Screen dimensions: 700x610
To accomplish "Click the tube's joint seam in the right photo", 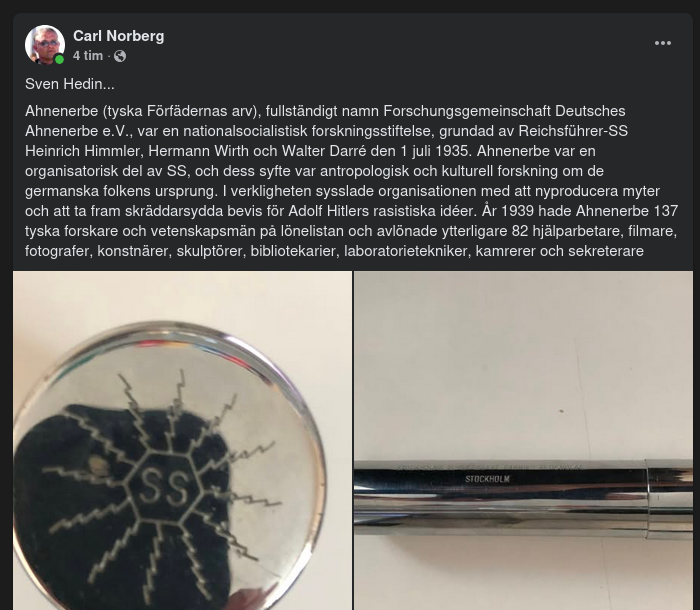I will pos(648,498).
